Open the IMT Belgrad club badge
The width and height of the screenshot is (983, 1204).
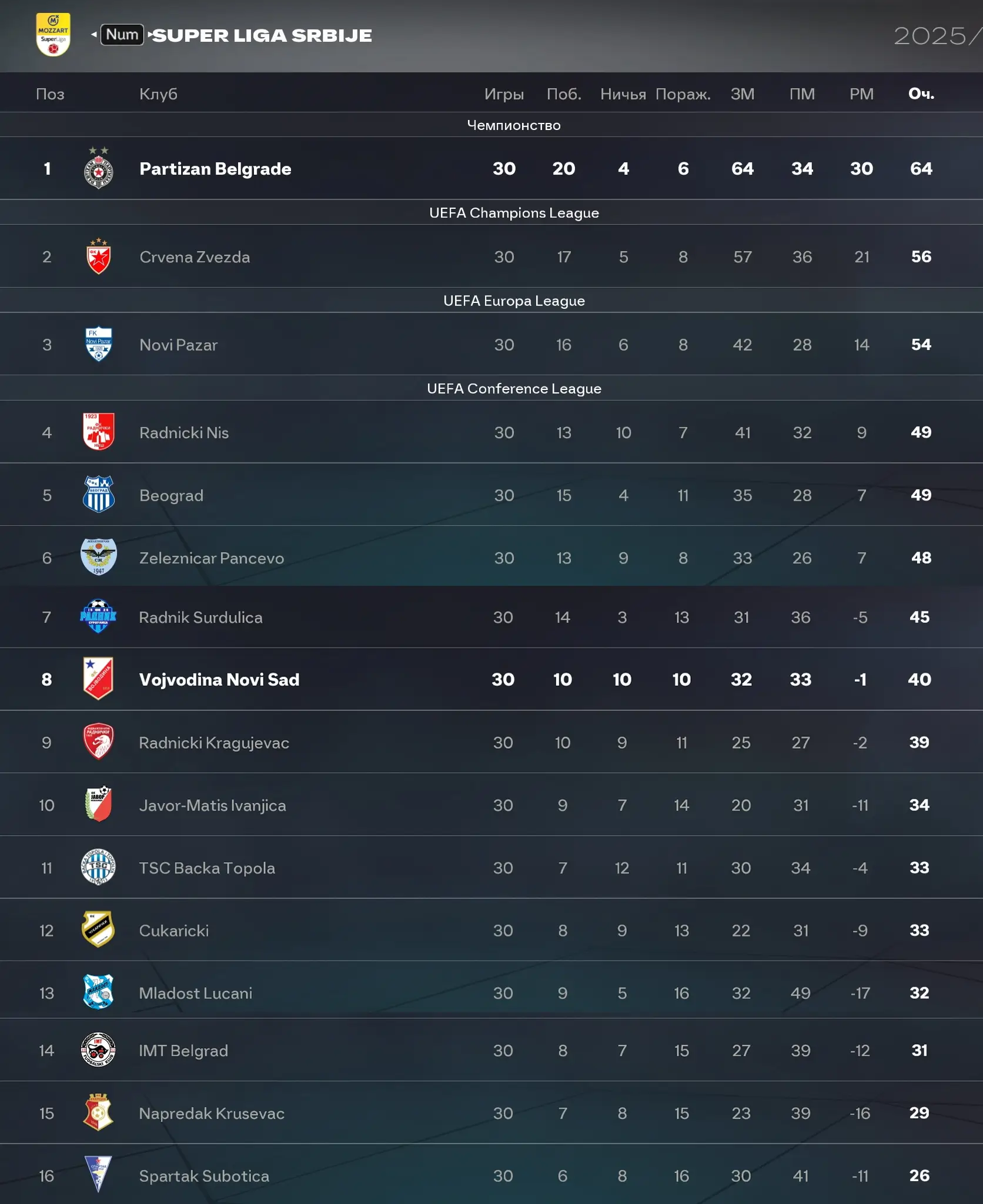[98, 1050]
